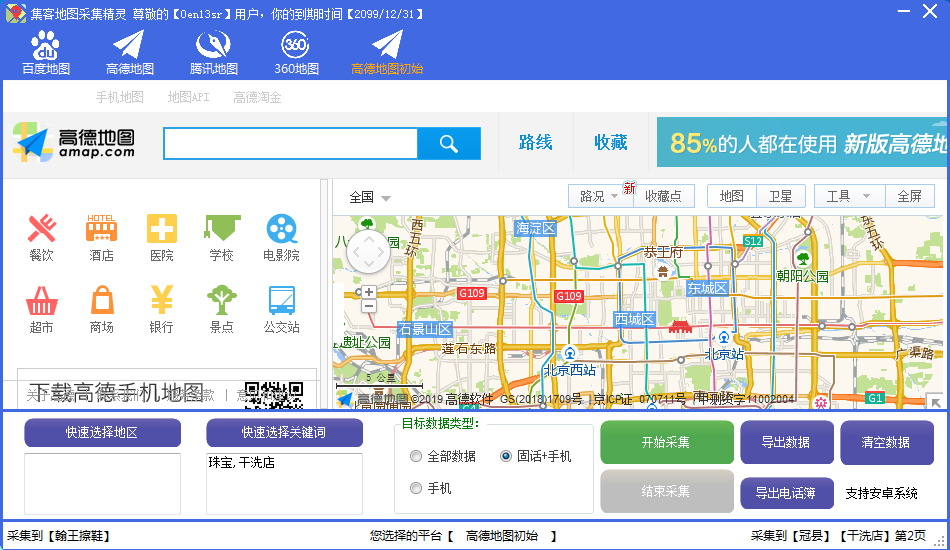This screenshot has width=950, height=550.
Task: Click the 85% 新版高德 banner ad
Action: pos(802,142)
